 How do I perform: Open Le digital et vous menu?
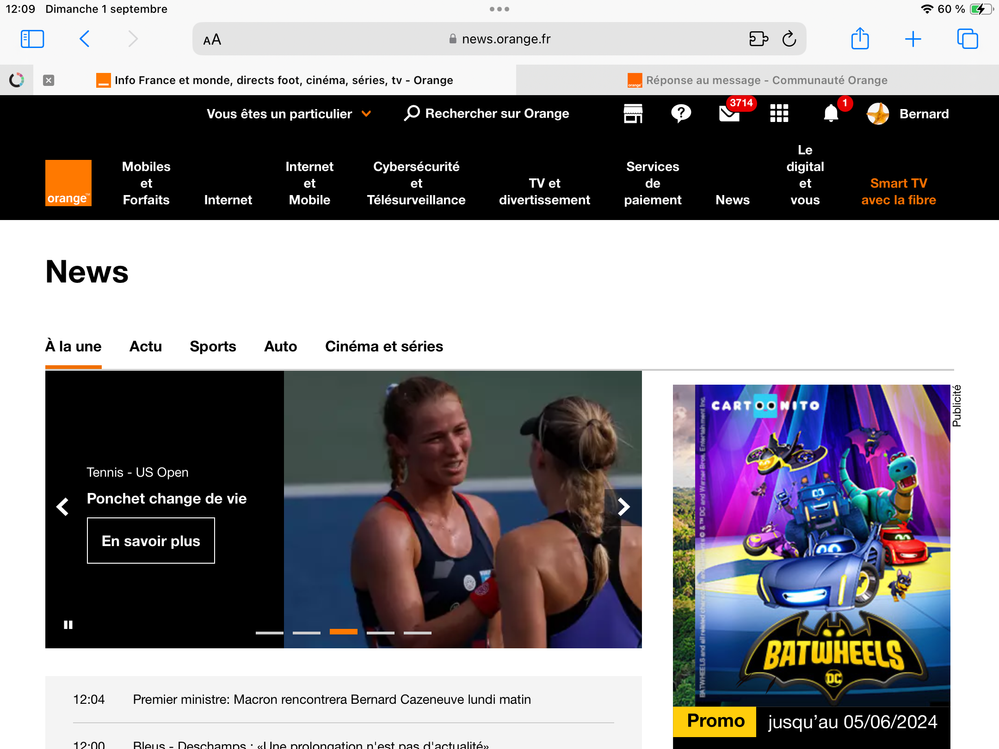[x=805, y=175]
